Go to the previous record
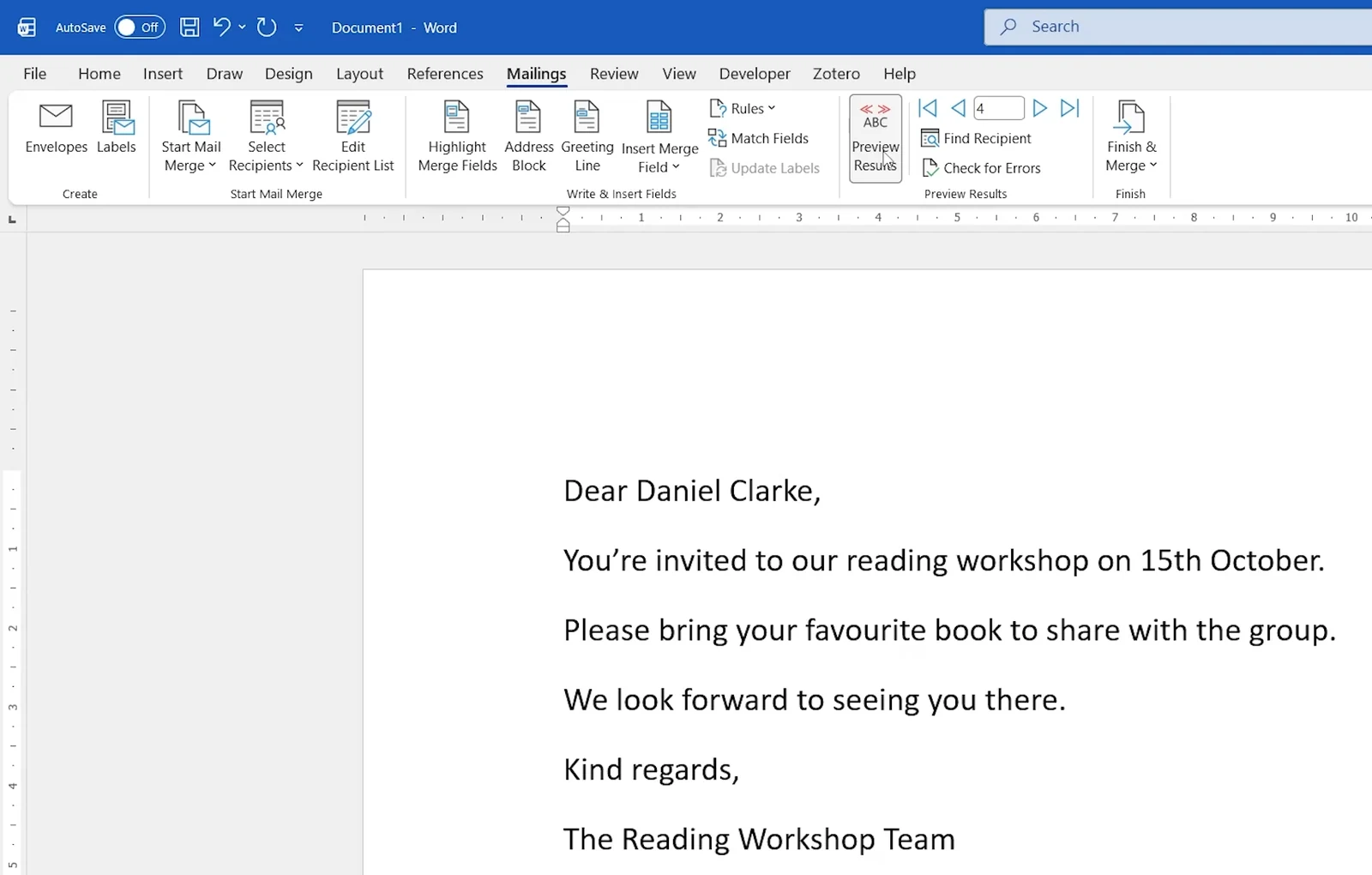 (958, 108)
